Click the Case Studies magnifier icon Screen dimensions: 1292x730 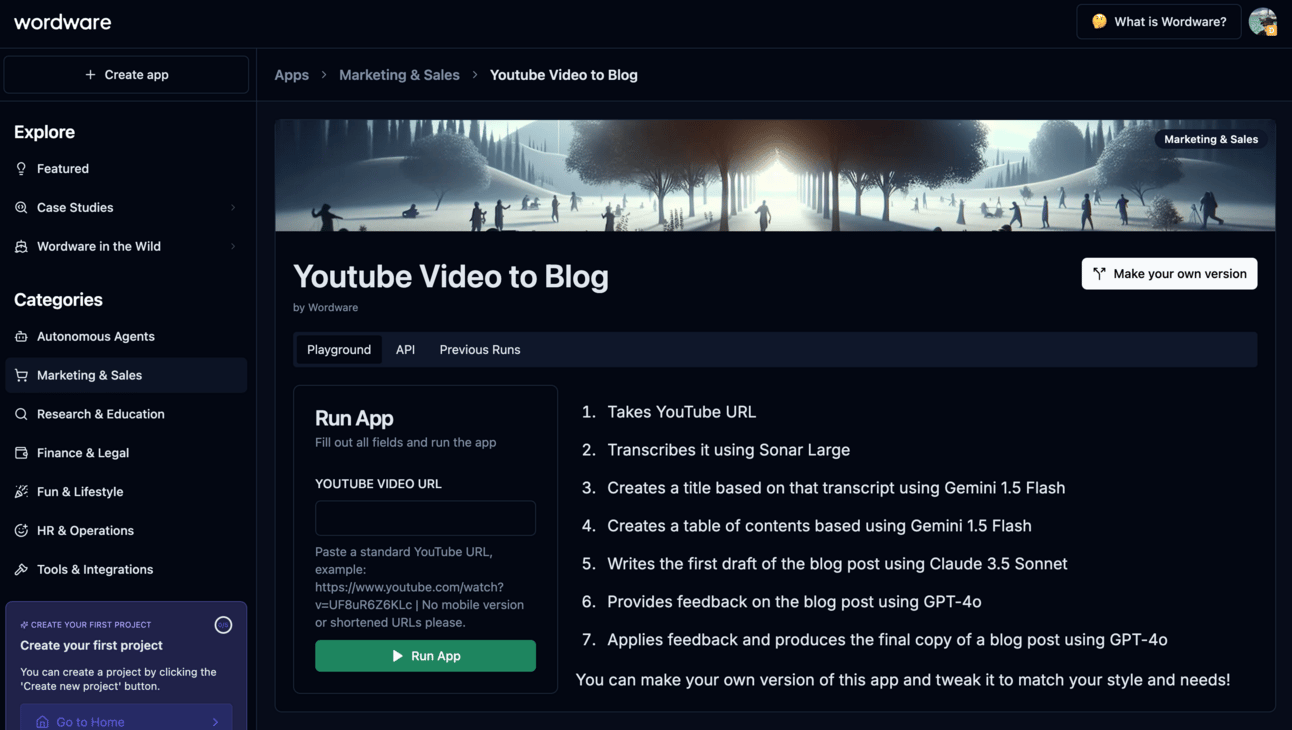(21, 208)
